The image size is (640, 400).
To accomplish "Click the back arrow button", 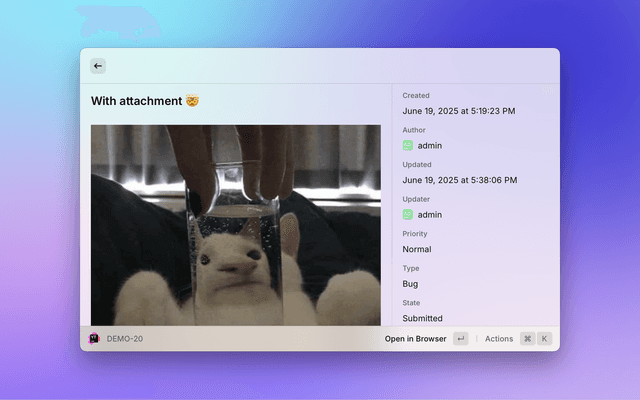I will tap(98, 66).
